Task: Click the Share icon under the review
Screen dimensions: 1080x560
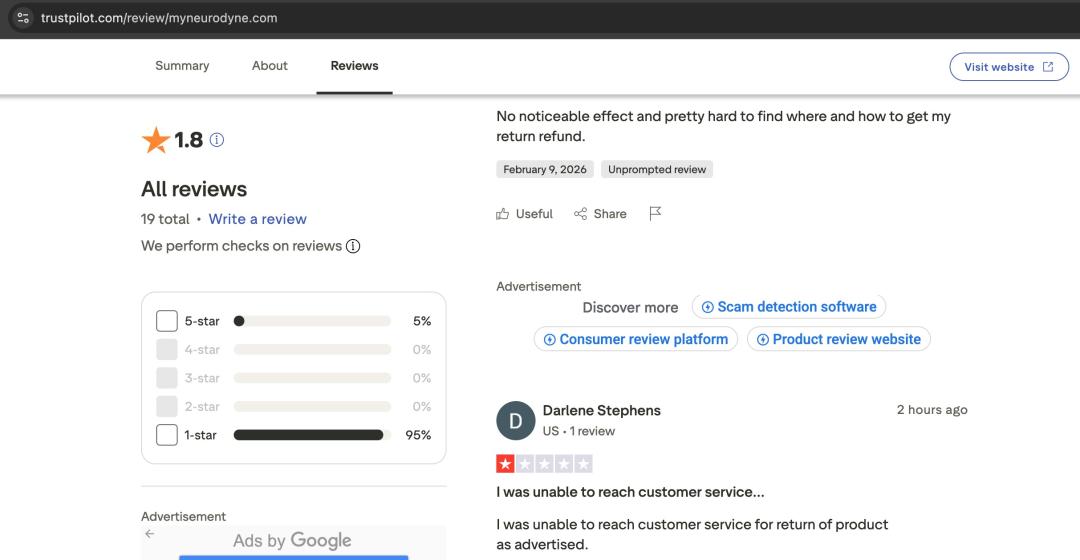Action: pos(580,214)
